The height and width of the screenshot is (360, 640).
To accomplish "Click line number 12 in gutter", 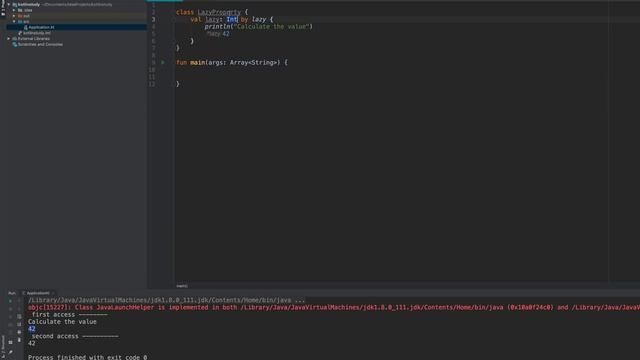I will (152, 84).
